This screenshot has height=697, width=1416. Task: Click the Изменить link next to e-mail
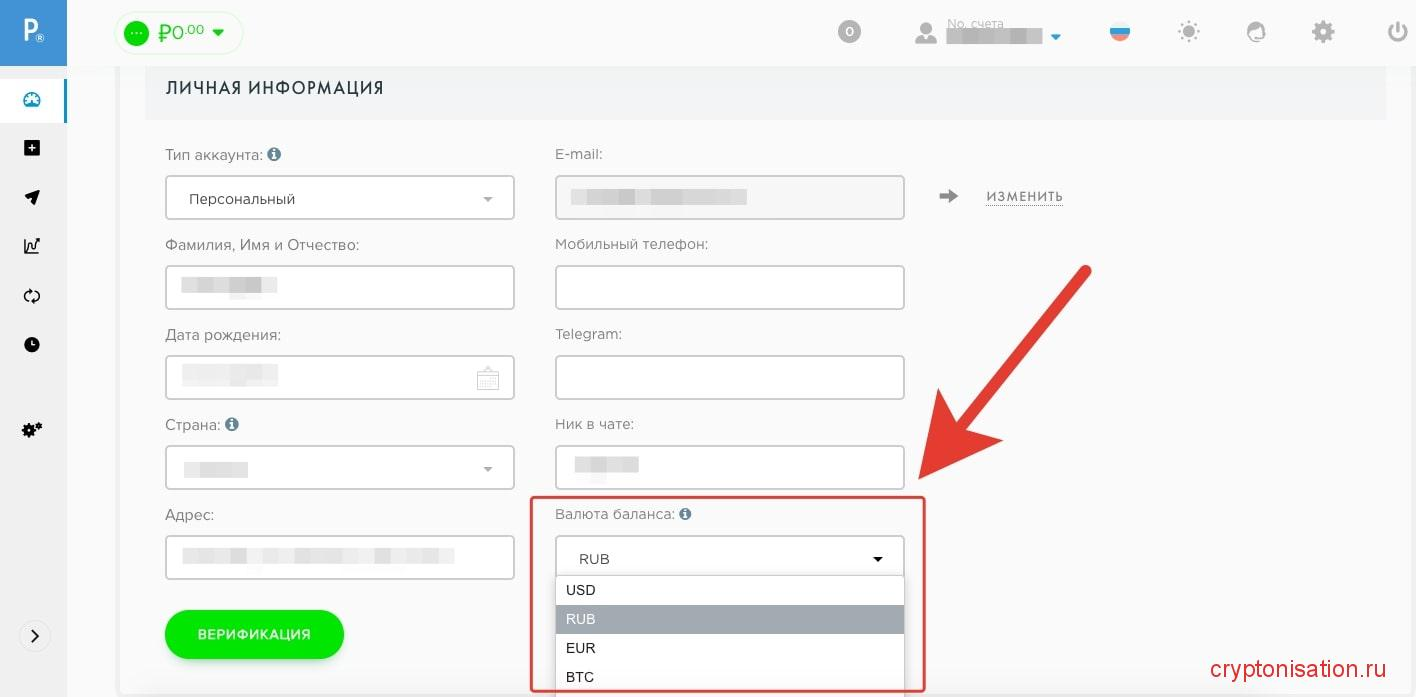(x=1024, y=197)
